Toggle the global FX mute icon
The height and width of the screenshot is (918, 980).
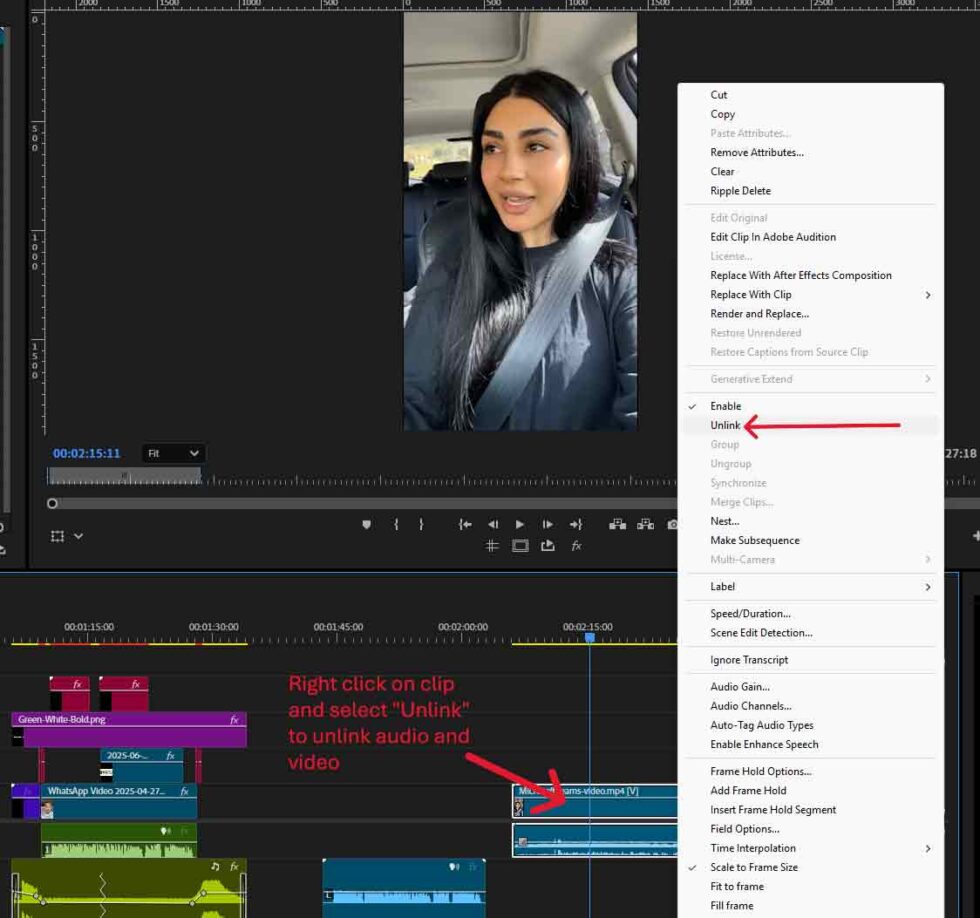click(x=576, y=546)
